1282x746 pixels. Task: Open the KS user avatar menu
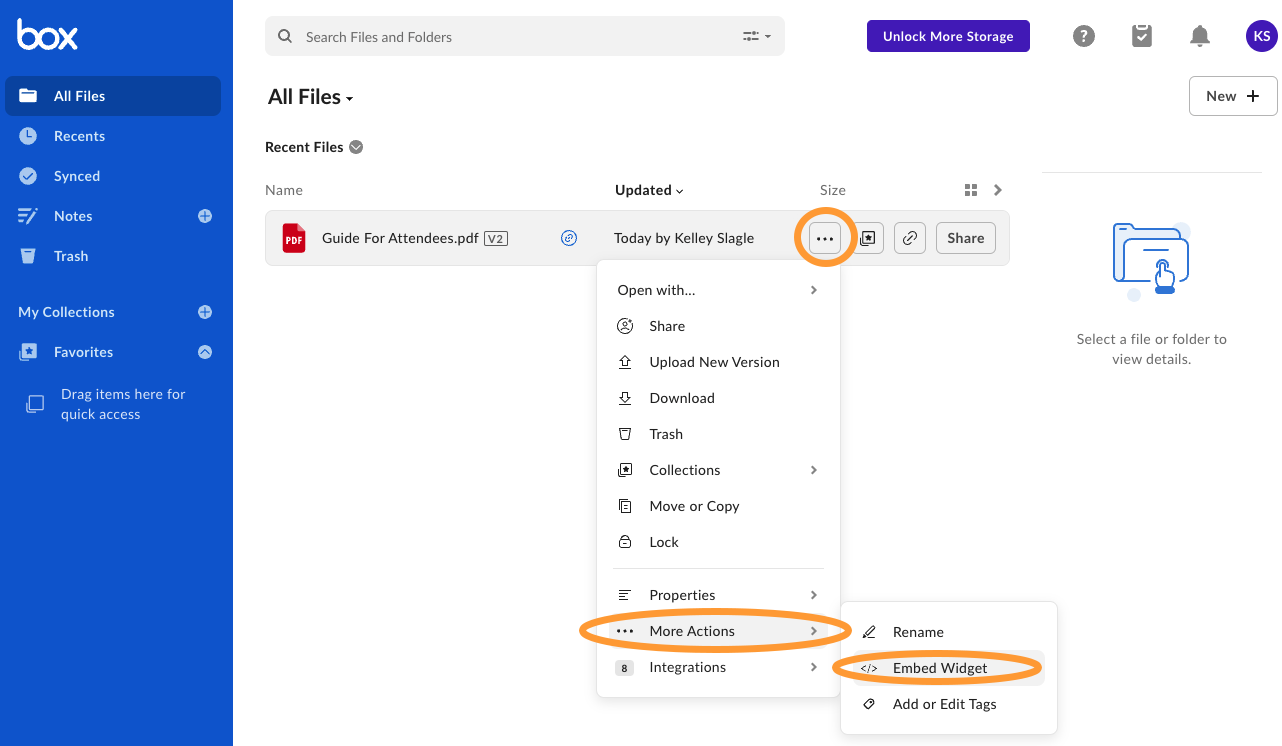tap(1261, 36)
